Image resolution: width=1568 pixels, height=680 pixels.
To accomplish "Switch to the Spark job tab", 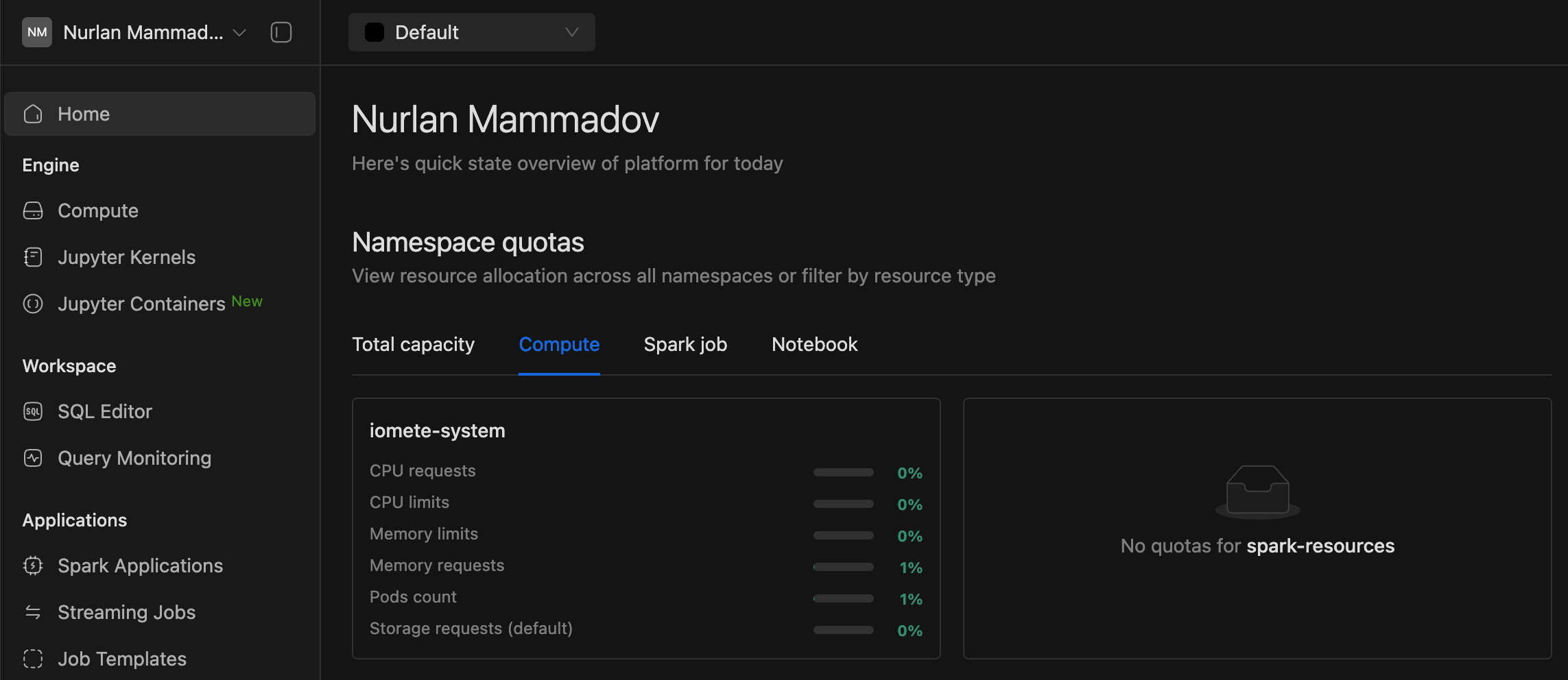I will click(x=685, y=344).
